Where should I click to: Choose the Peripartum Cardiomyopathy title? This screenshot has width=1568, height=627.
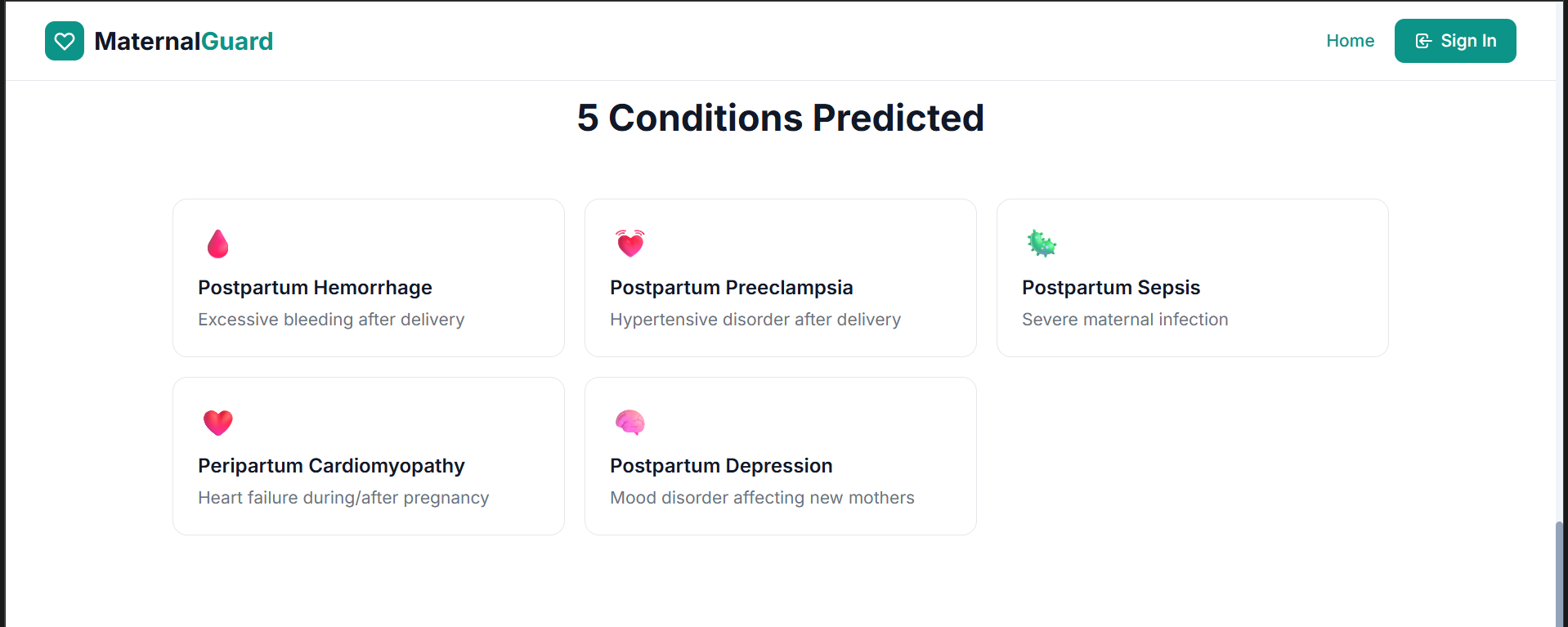331,466
